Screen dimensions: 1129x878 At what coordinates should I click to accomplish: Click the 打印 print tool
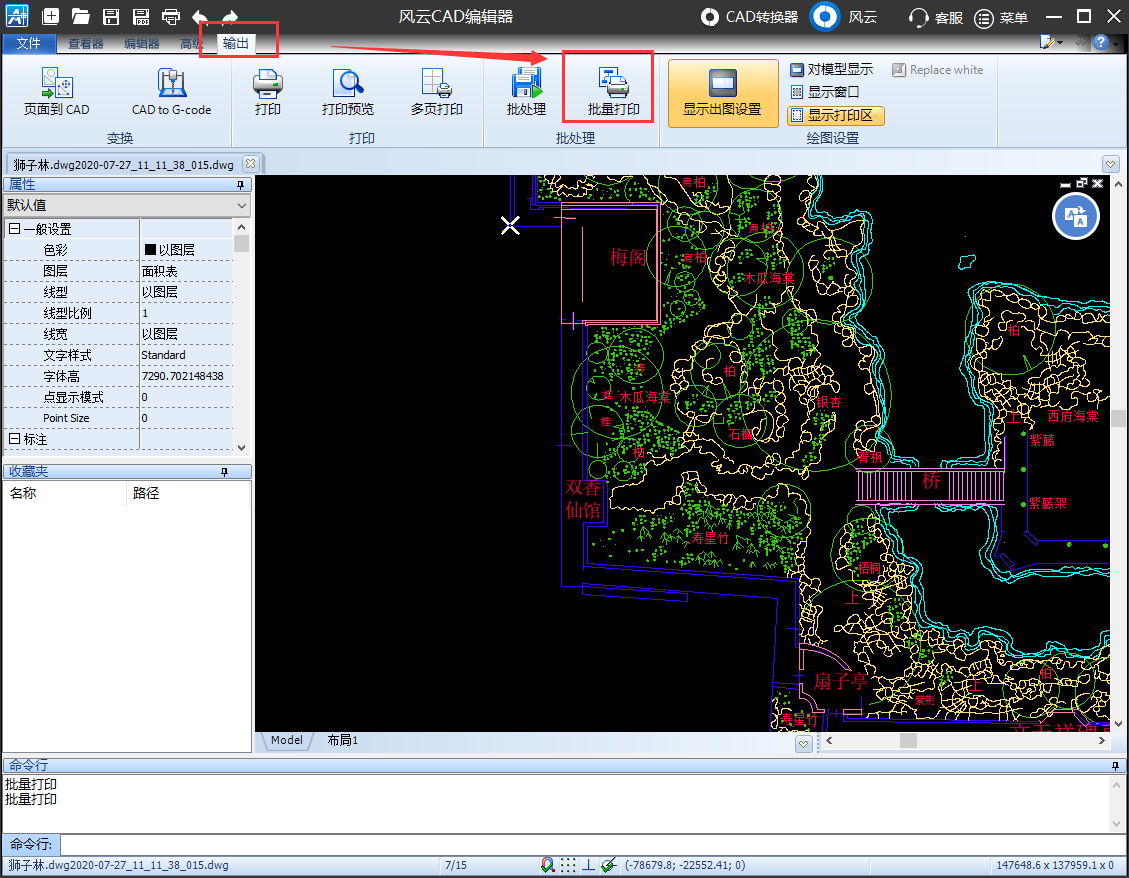[267, 92]
